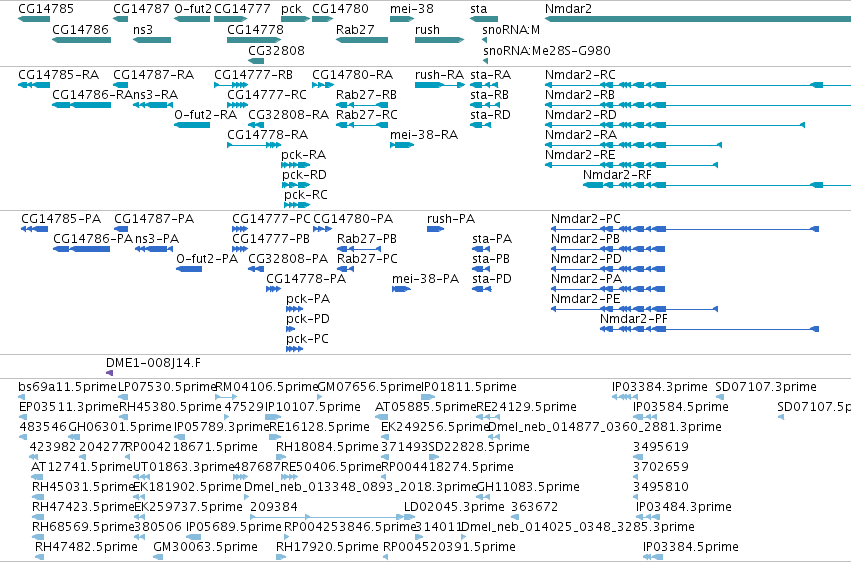
Task: Click the sta-RD transcript label
Action: (x=490, y=115)
